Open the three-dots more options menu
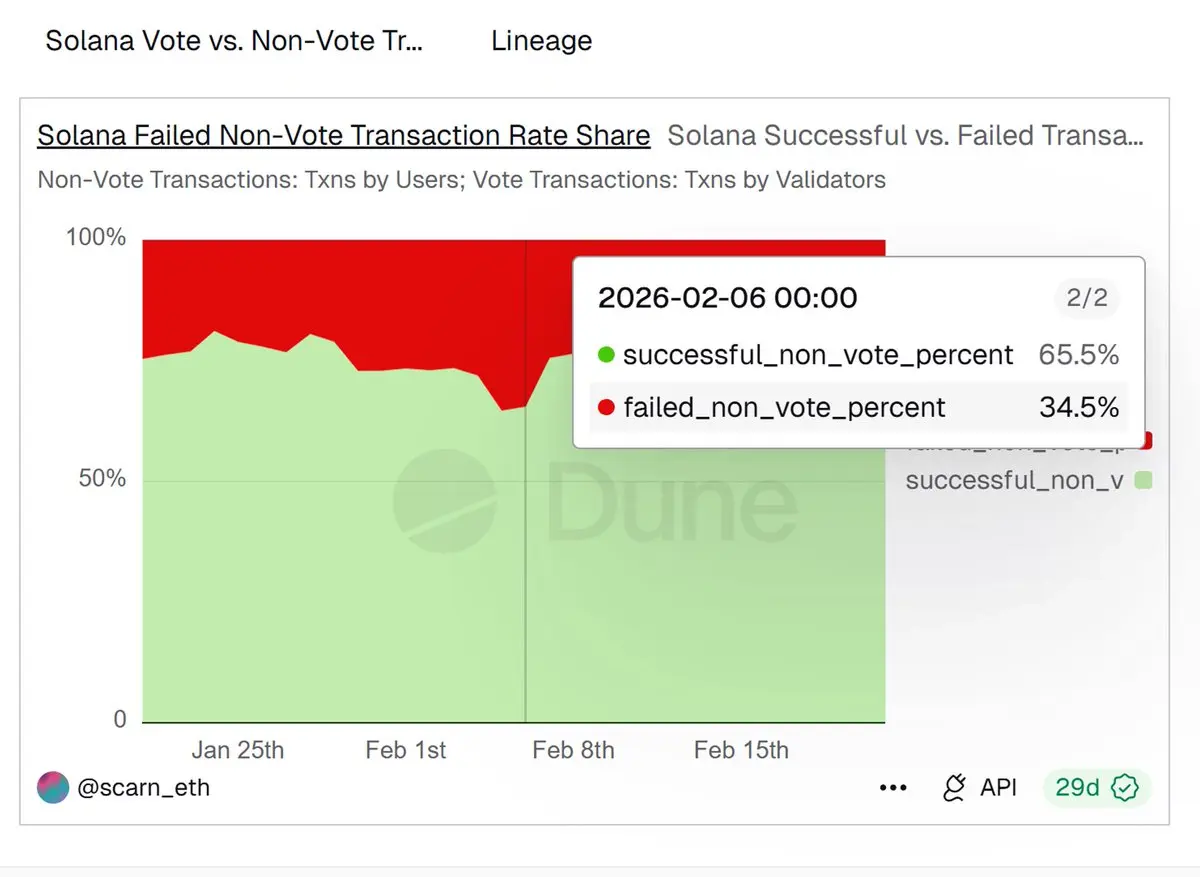The width and height of the screenshot is (1200, 877). (x=893, y=788)
